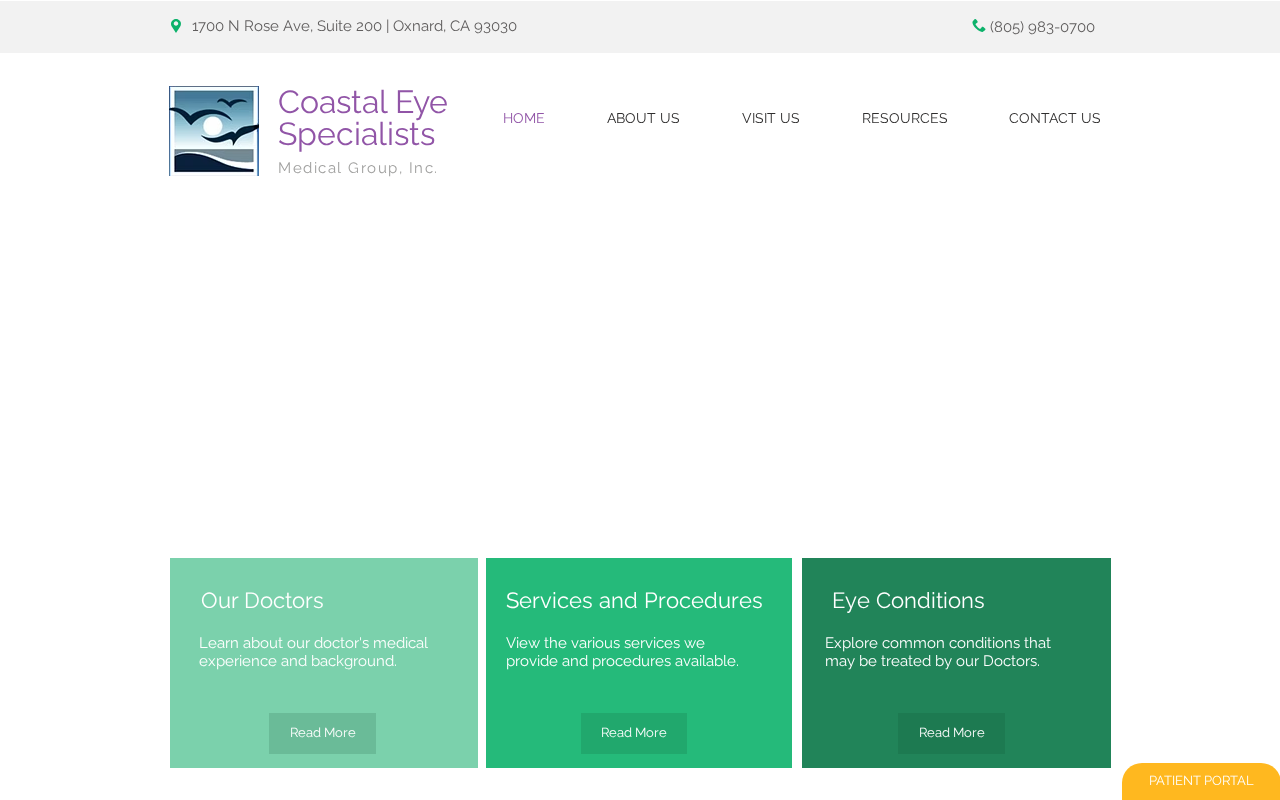Click the Services and Procedures heading
This screenshot has width=1280, height=800.
pyautogui.click(x=634, y=601)
